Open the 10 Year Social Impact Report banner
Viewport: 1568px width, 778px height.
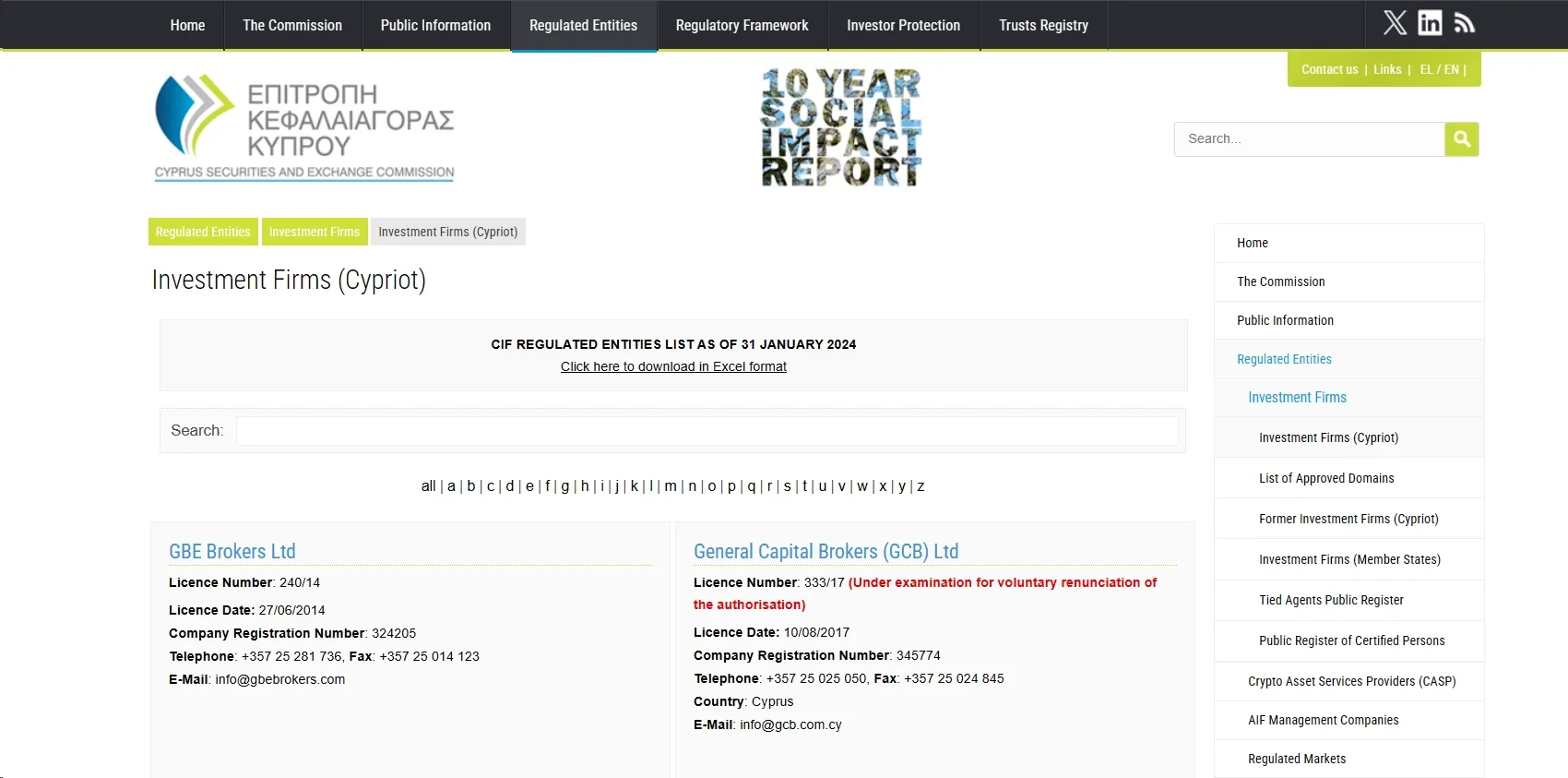click(x=841, y=127)
